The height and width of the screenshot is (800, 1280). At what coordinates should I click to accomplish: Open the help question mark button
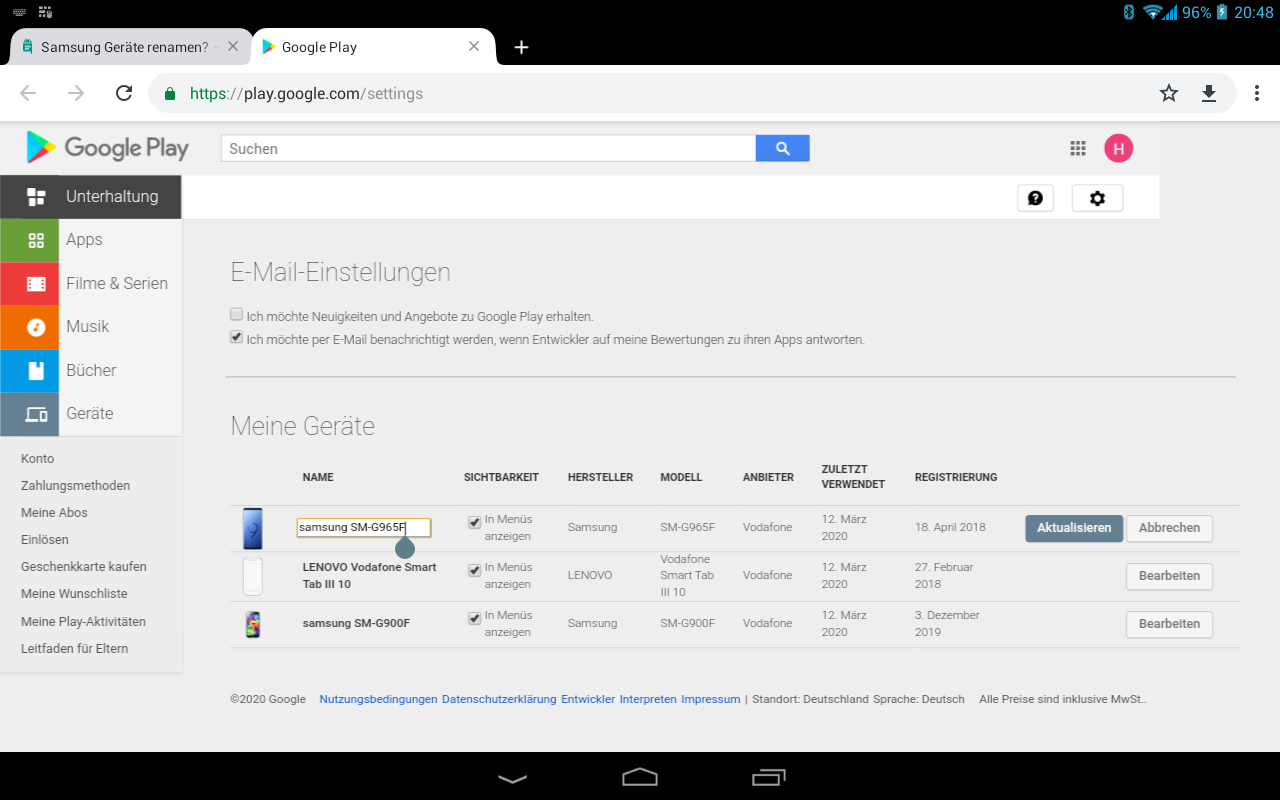(1035, 198)
